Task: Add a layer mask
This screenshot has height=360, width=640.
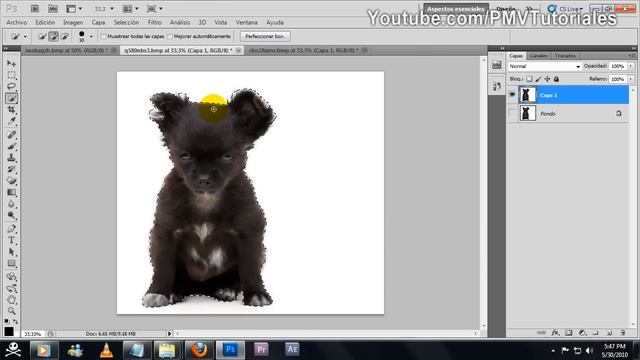Action: click(569, 333)
